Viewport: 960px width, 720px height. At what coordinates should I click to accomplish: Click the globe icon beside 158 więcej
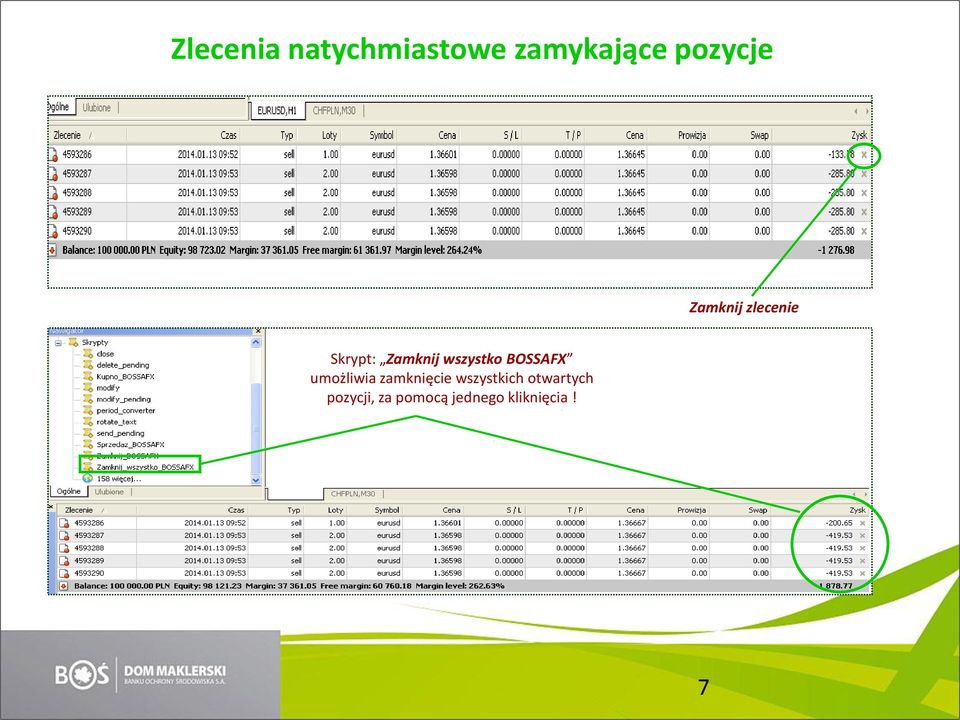point(88,478)
